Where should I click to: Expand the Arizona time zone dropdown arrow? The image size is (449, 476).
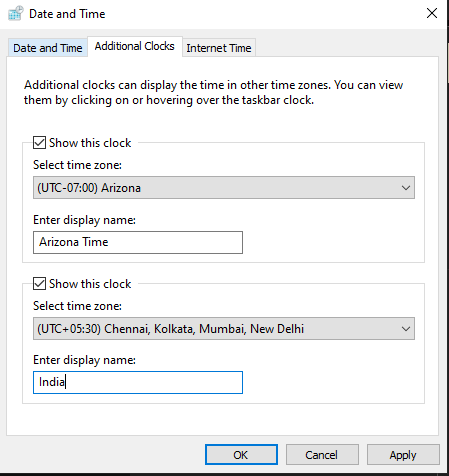pyautogui.click(x=406, y=188)
